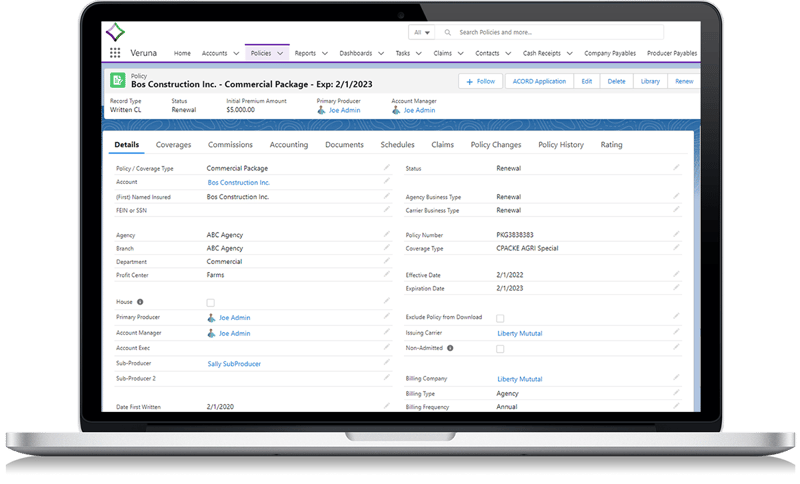
Task: Edit First Named Insured pencil icon
Action: (x=387, y=196)
